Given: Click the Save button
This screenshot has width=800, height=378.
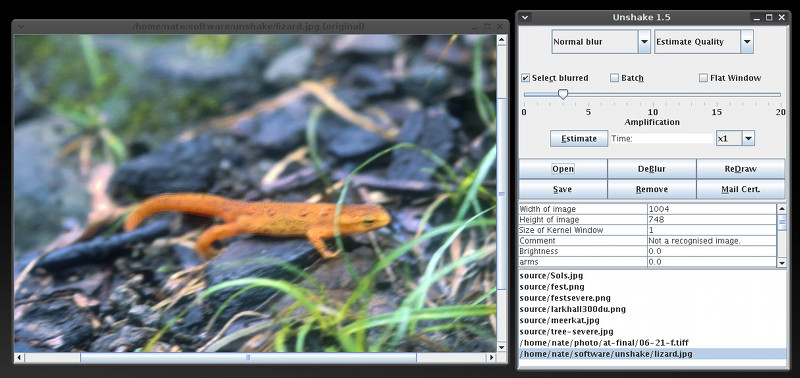Looking at the screenshot, I should coord(563,189).
